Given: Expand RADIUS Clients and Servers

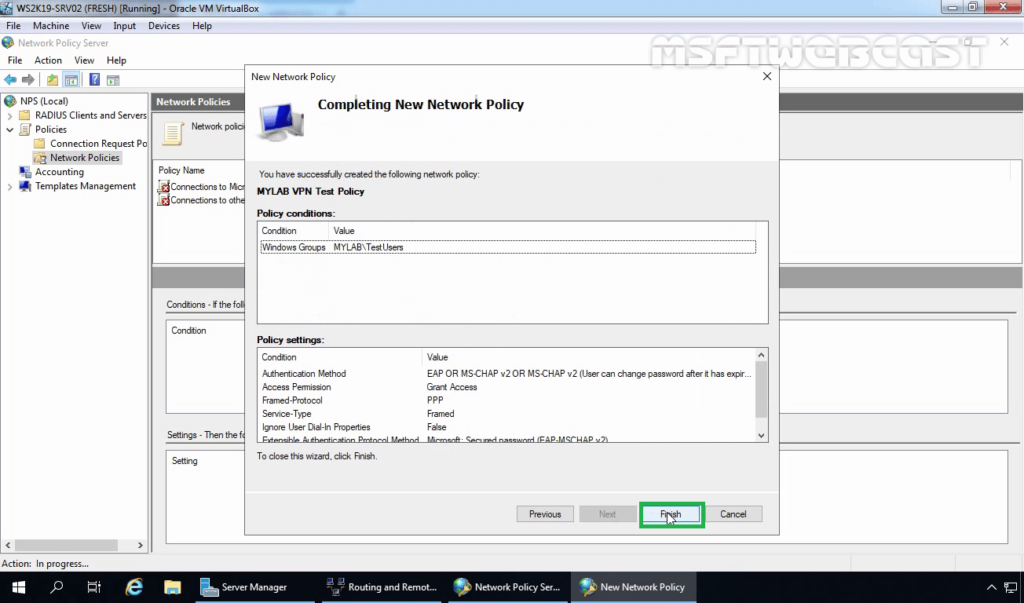Looking at the screenshot, I should click(10, 116).
